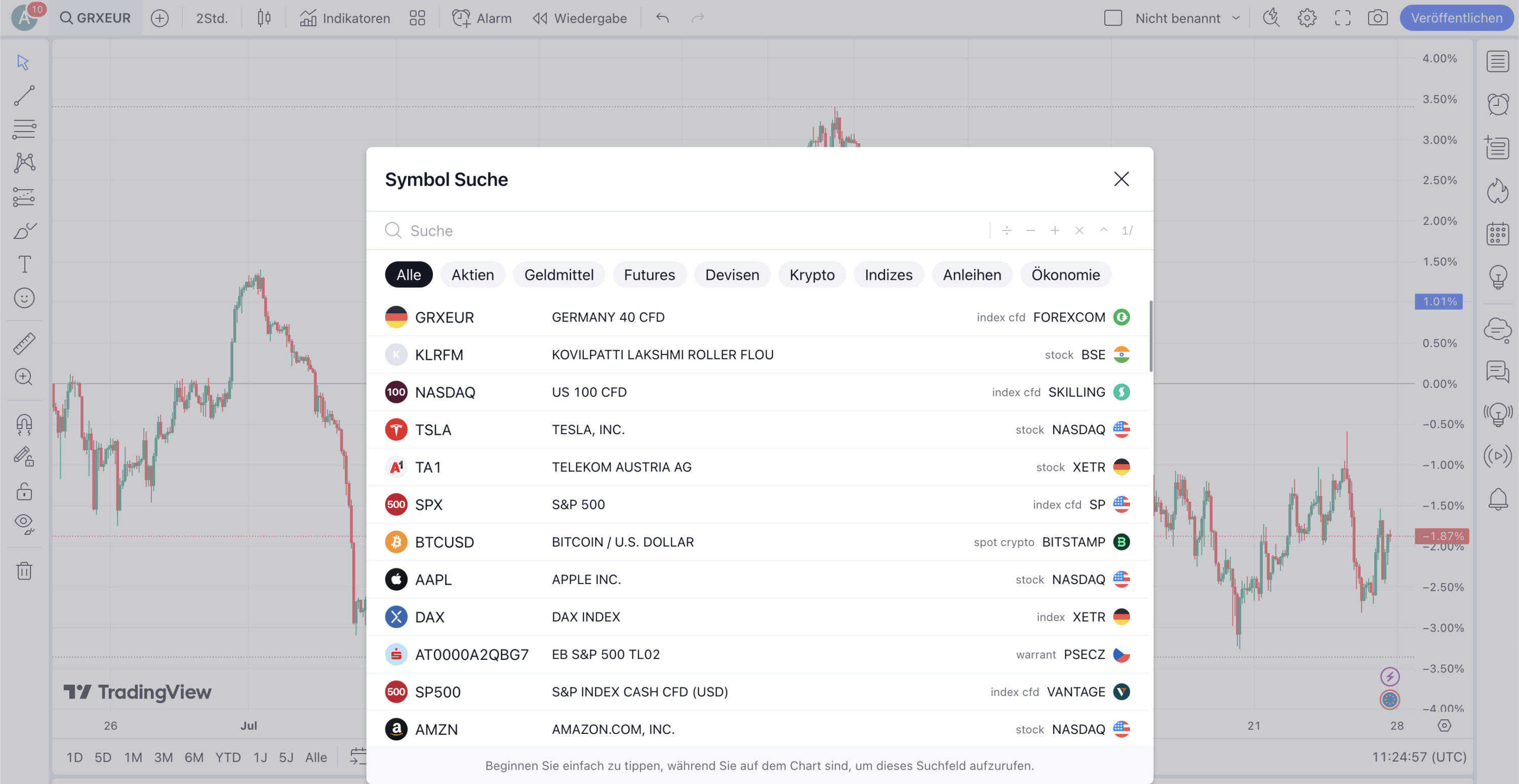1519x784 pixels.
Task: Select the Devisen filter tab
Action: (x=732, y=275)
